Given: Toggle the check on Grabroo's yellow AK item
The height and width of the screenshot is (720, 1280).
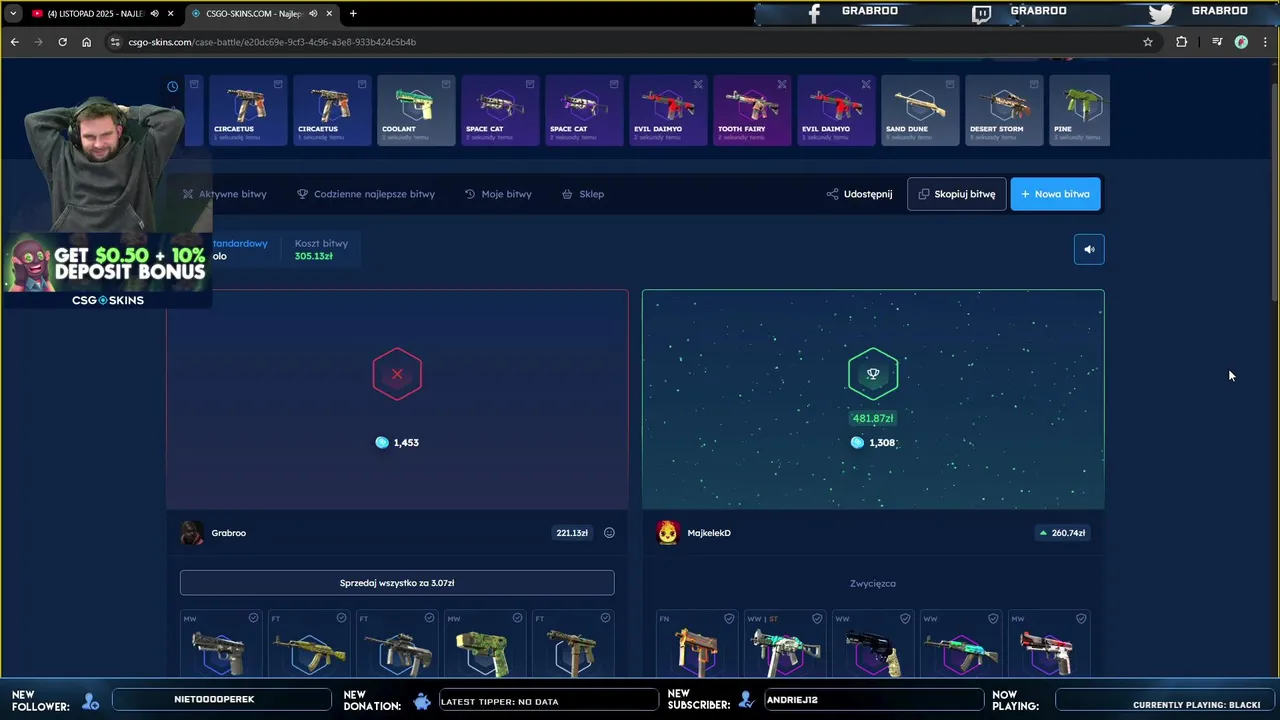Looking at the screenshot, I should click(x=341, y=618).
